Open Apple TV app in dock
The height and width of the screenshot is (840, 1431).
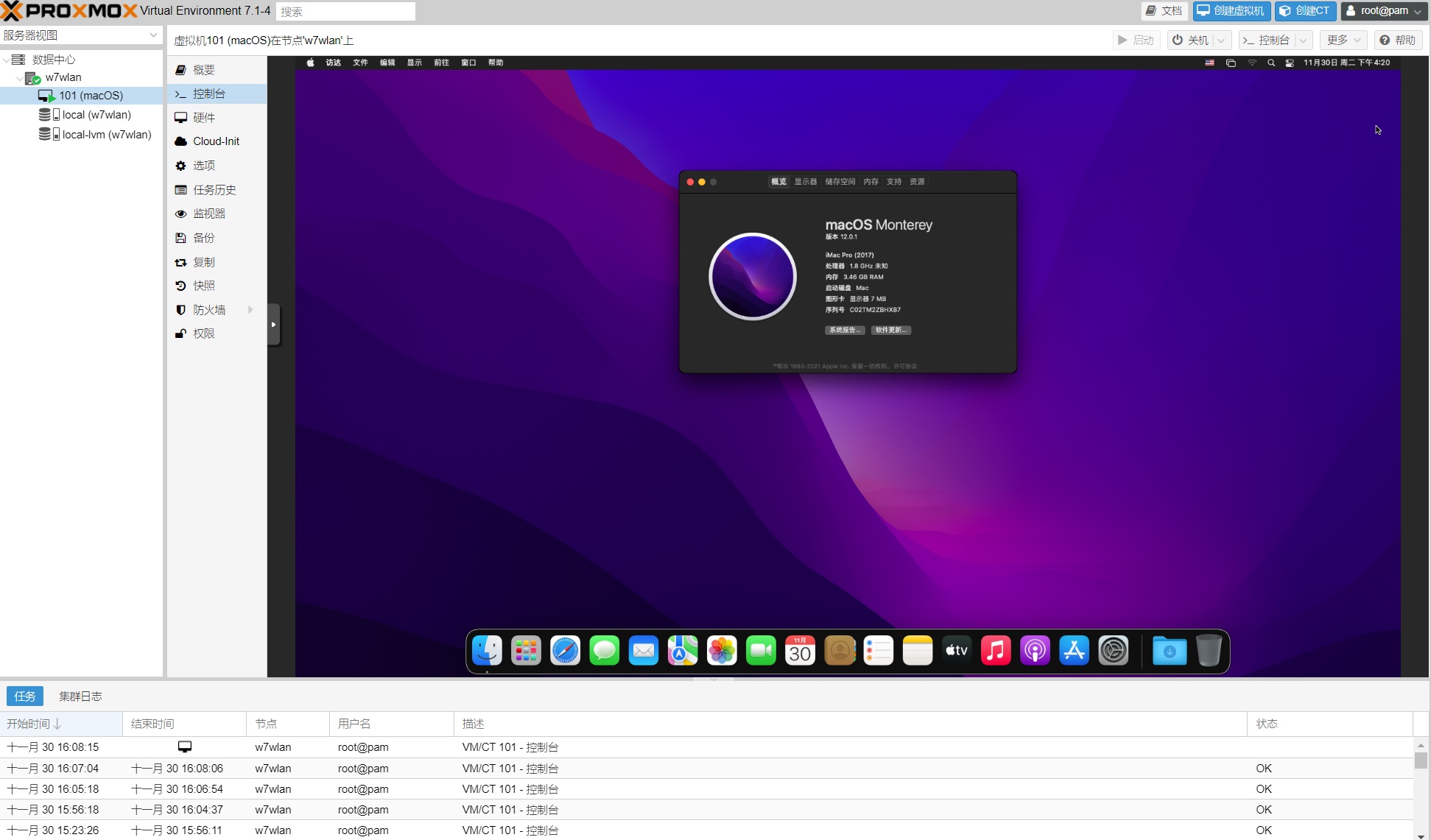(x=957, y=651)
